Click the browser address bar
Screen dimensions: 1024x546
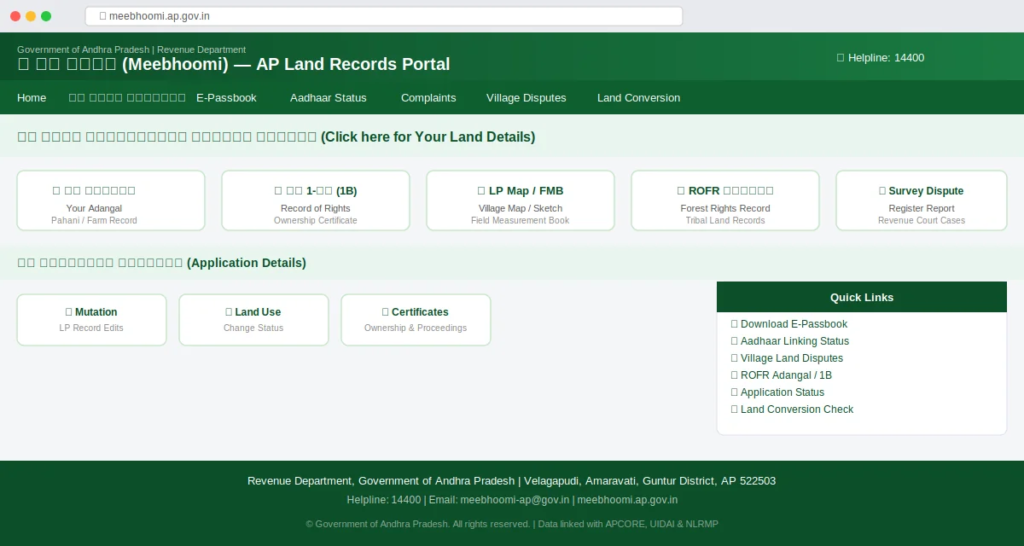point(384,16)
